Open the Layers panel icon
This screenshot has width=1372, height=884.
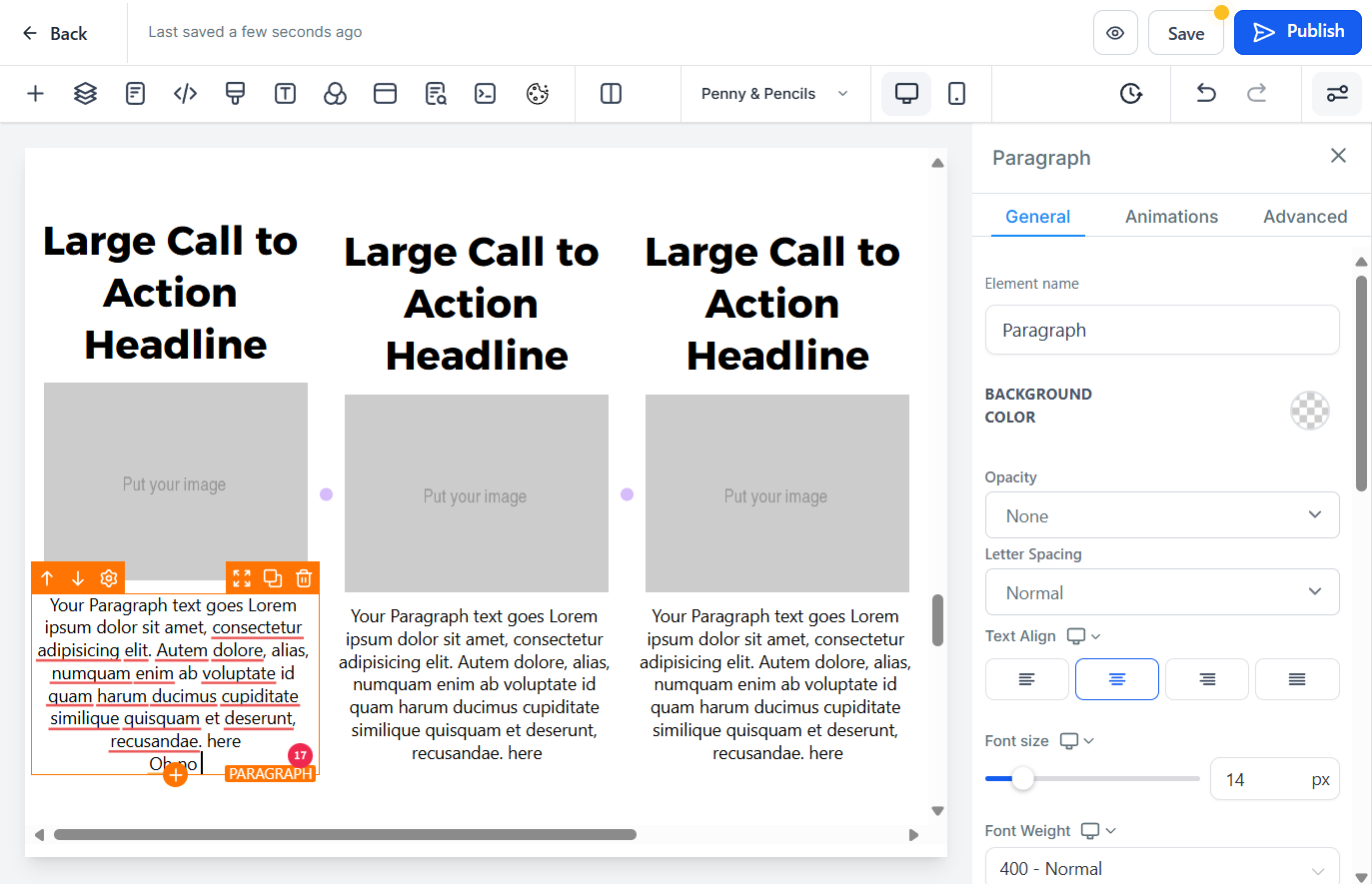pos(86,94)
